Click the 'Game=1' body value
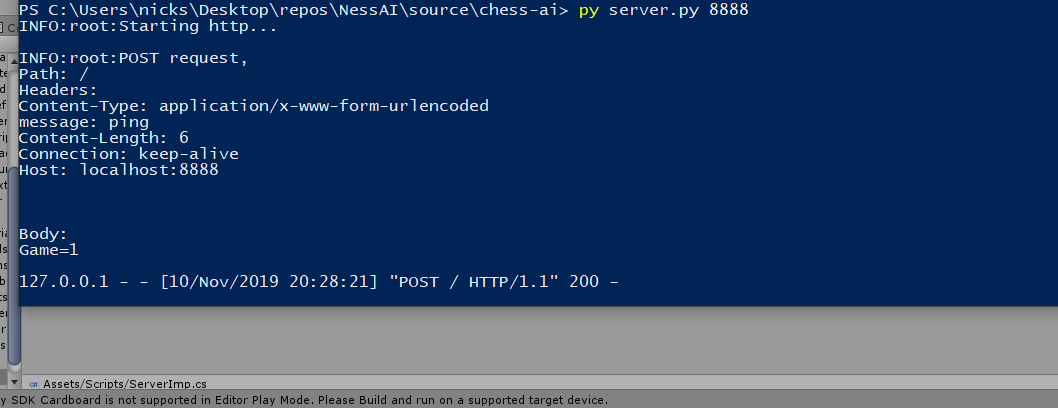 49,250
